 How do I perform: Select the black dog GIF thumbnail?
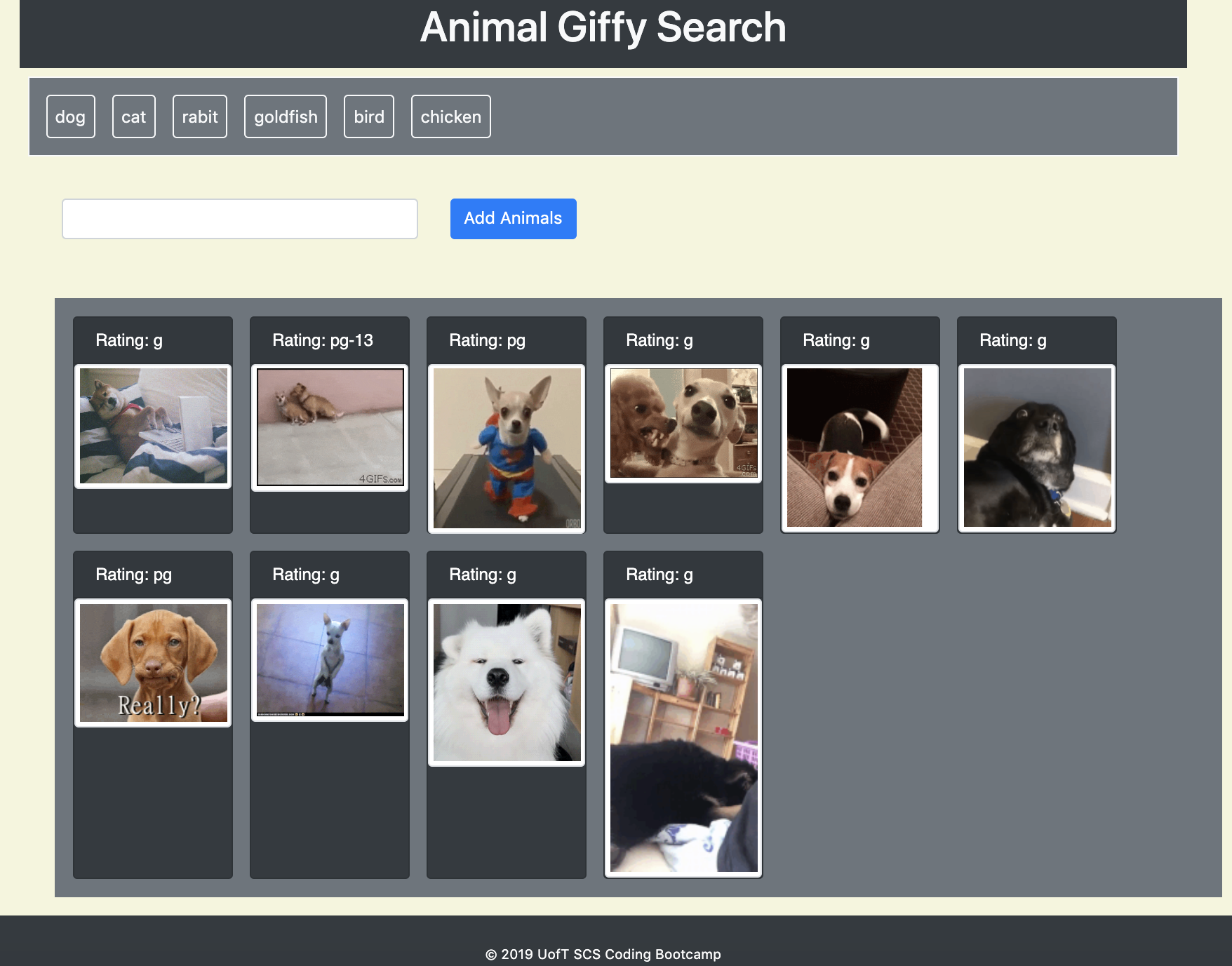[1037, 448]
